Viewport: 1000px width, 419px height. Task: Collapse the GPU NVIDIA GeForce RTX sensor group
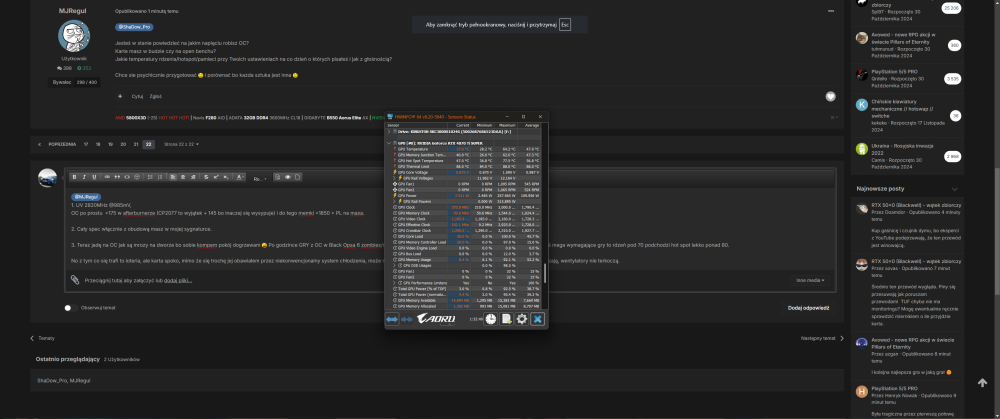(389, 143)
